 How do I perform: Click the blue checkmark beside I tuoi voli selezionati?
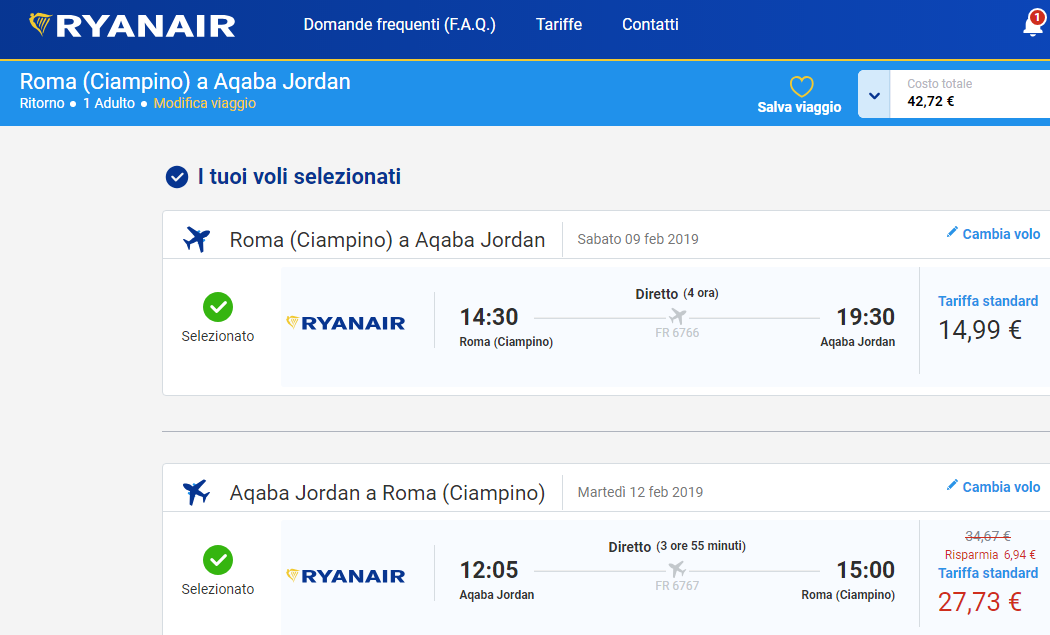point(177,177)
